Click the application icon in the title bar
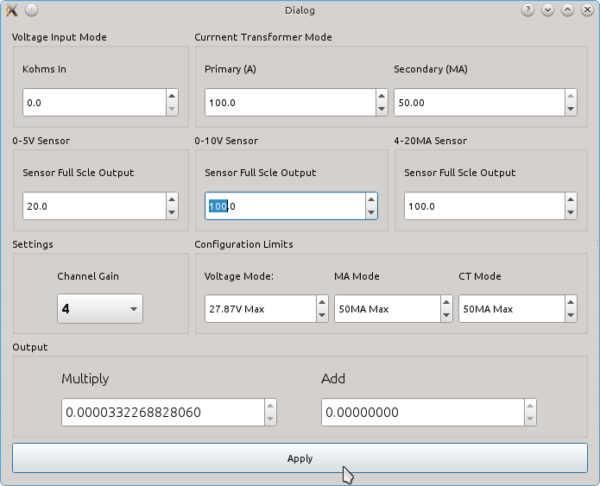The height and width of the screenshot is (486, 600). coord(12,10)
